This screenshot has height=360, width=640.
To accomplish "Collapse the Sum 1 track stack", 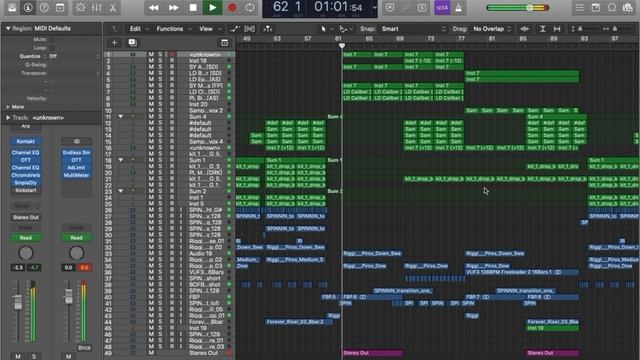I will [120, 160].
